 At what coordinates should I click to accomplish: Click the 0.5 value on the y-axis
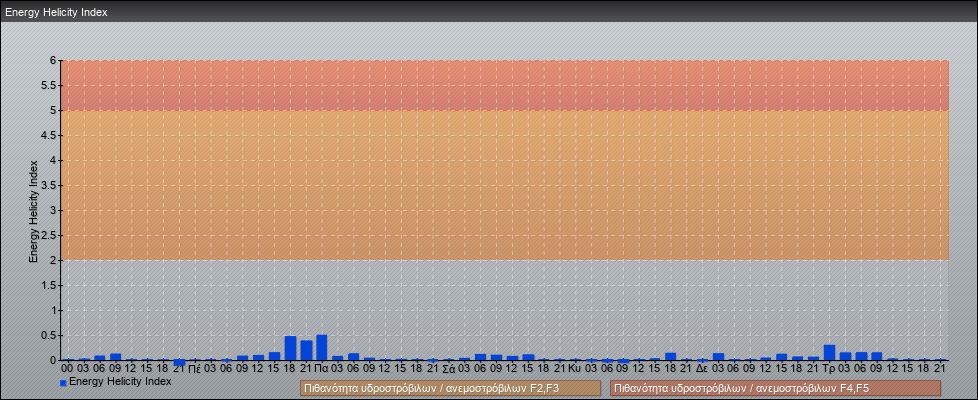(x=49, y=335)
